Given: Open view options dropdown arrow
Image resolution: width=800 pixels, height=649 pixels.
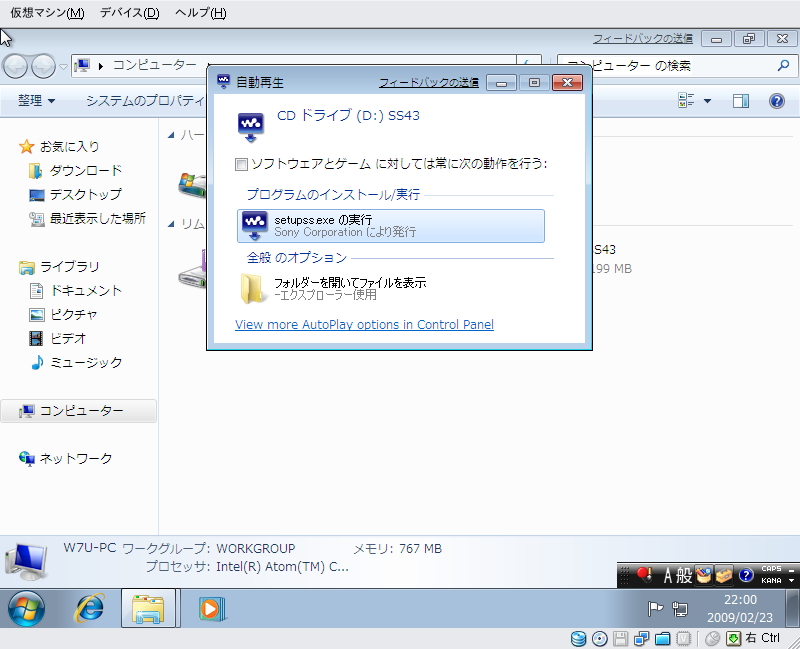Looking at the screenshot, I should 708,101.
